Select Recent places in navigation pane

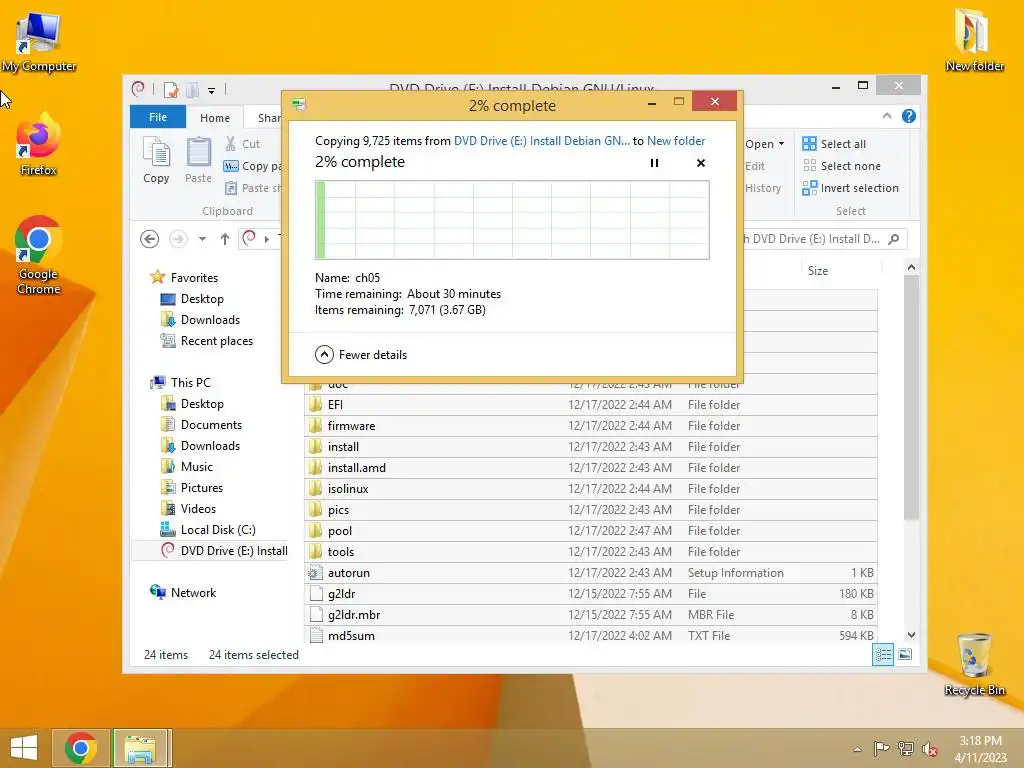(207, 341)
